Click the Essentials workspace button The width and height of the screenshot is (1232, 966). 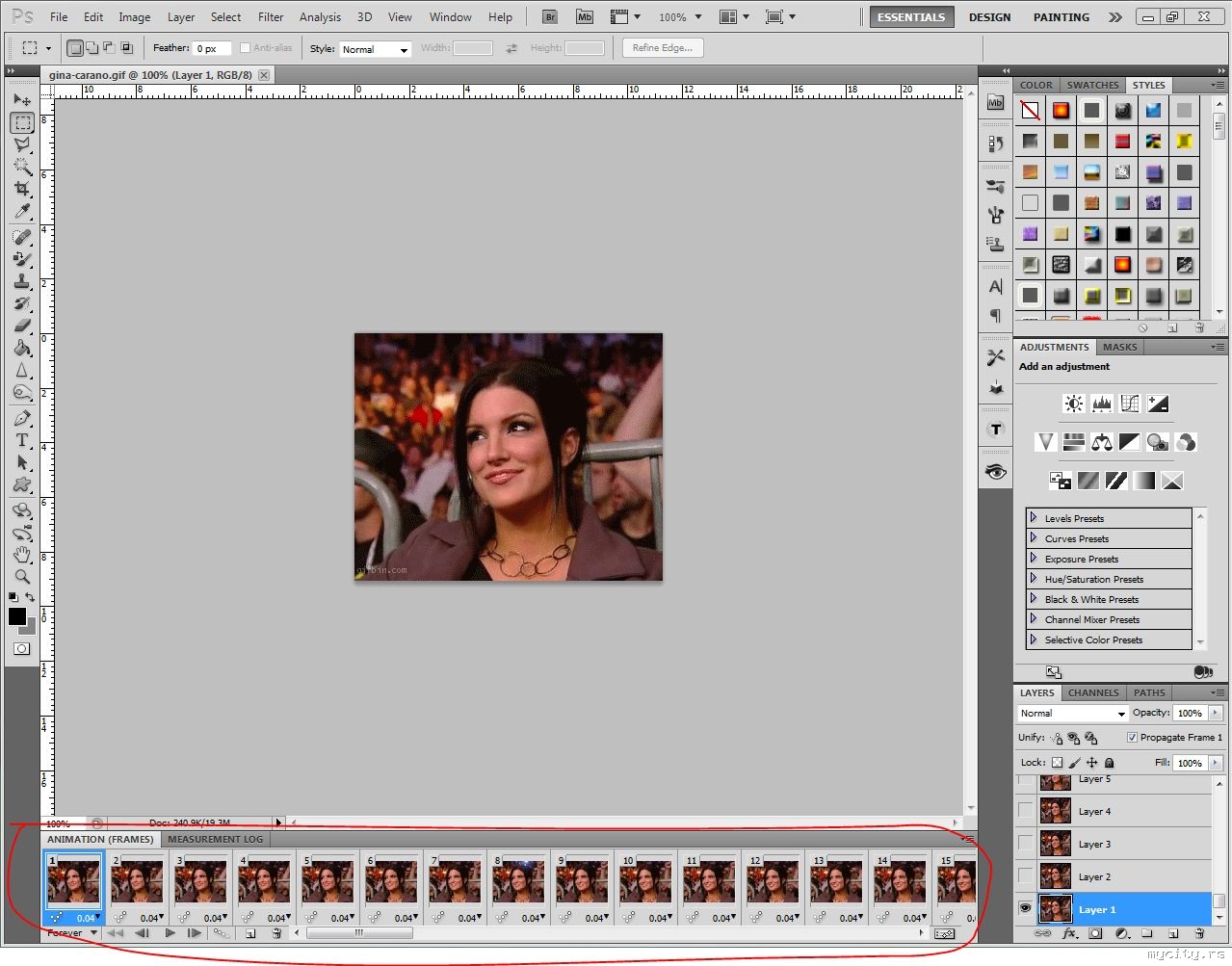910,17
